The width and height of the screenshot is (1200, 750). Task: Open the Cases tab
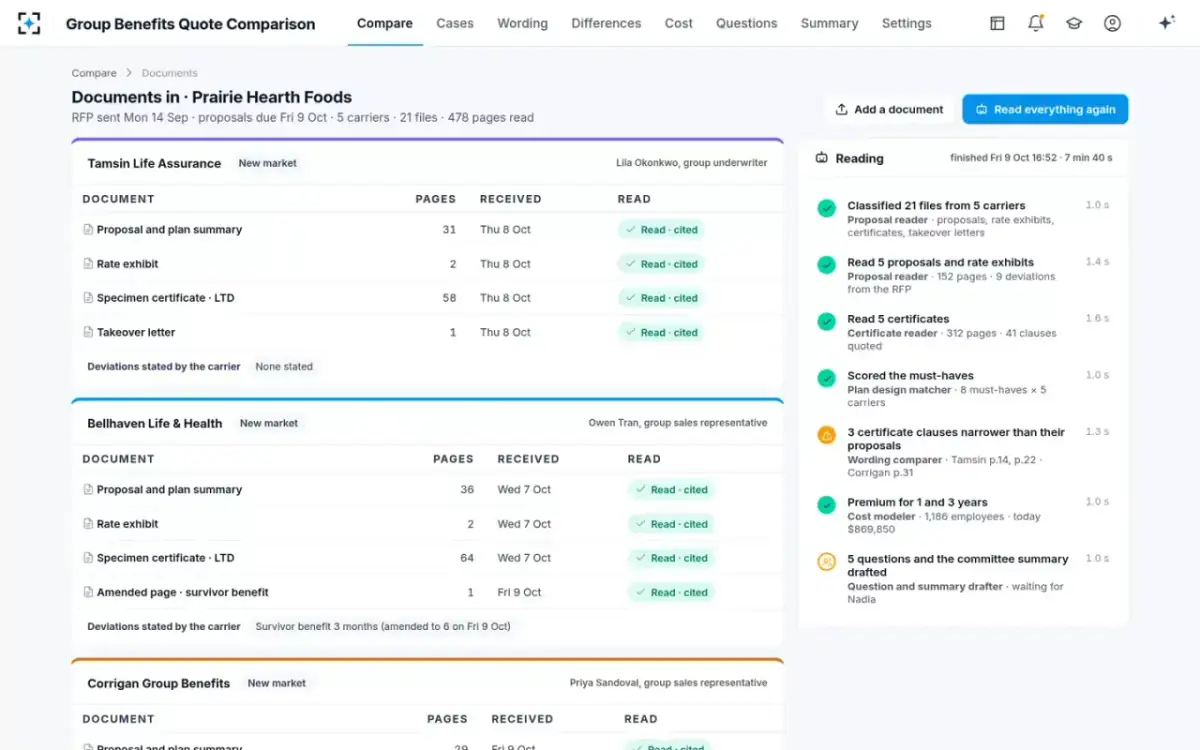455,23
